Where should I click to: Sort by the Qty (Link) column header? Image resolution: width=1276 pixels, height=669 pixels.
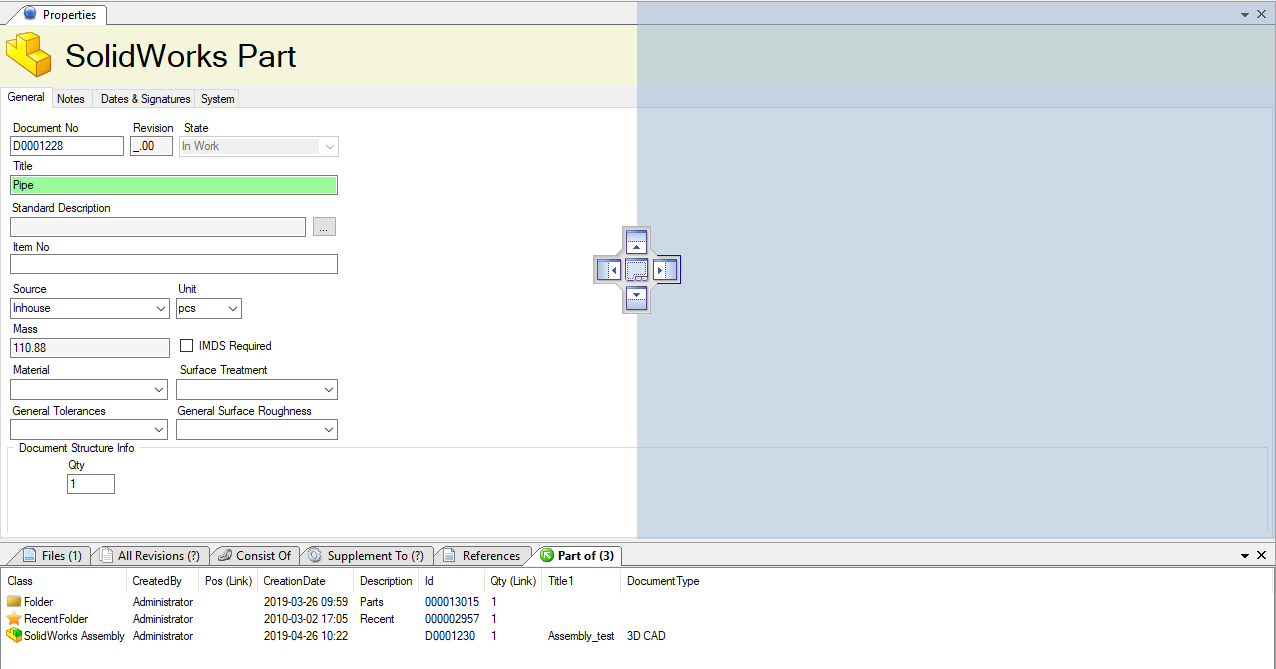[x=513, y=581]
